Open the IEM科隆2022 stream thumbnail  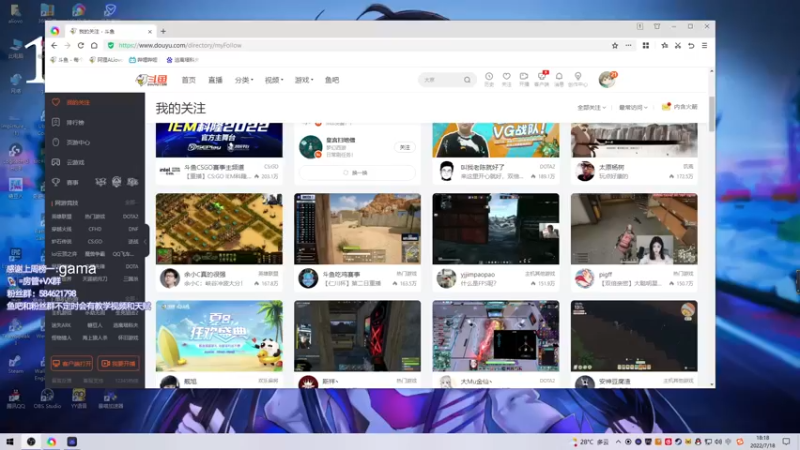click(219, 140)
